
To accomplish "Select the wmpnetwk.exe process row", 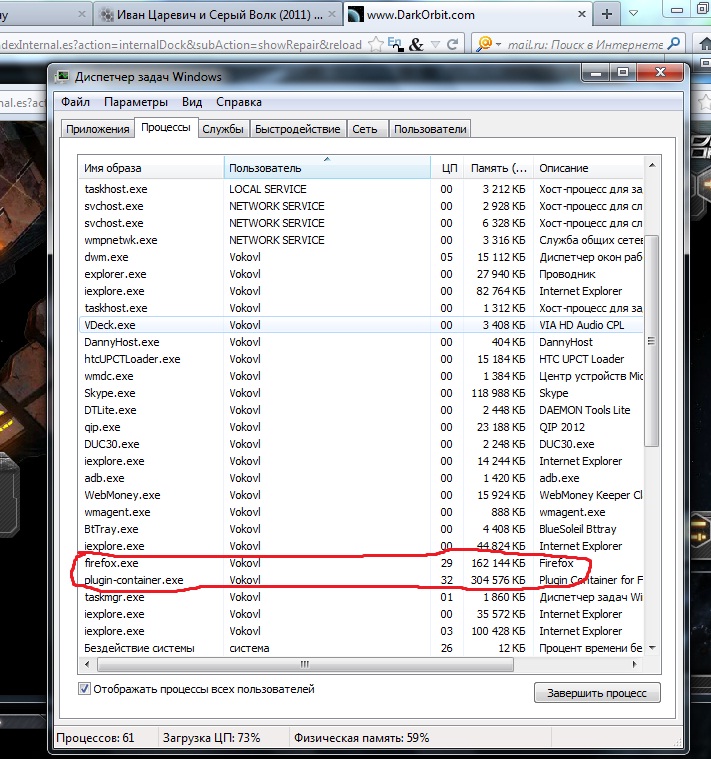I will [361, 240].
